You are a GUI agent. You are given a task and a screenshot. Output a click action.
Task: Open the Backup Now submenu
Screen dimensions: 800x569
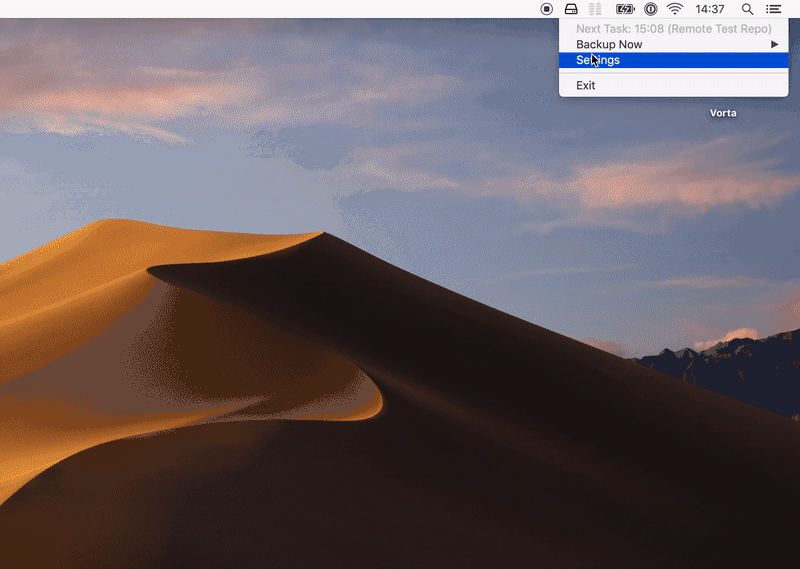pos(673,44)
